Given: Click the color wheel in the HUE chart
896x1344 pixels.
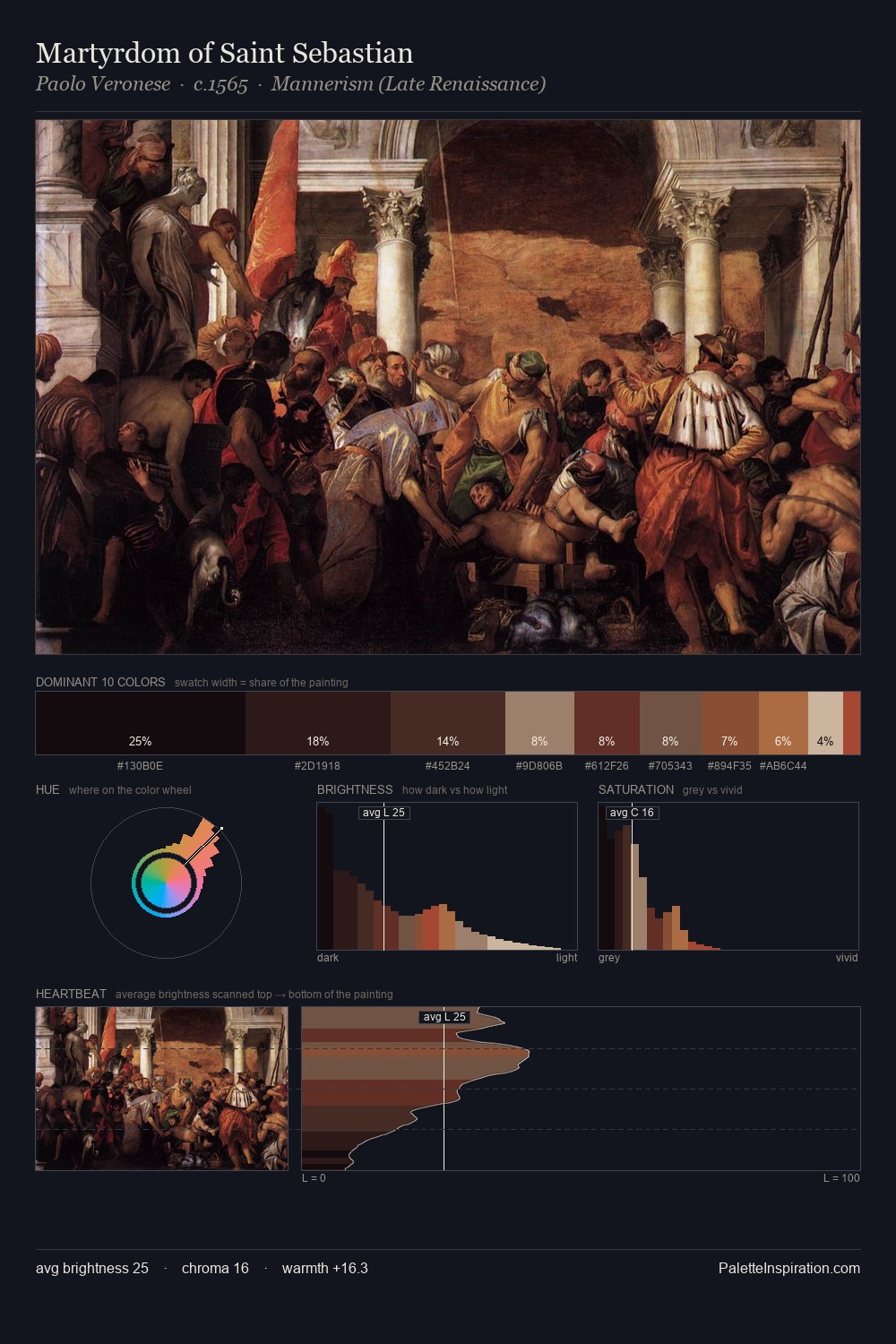Looking at the screenshot, I should click(x=166, y=883).
